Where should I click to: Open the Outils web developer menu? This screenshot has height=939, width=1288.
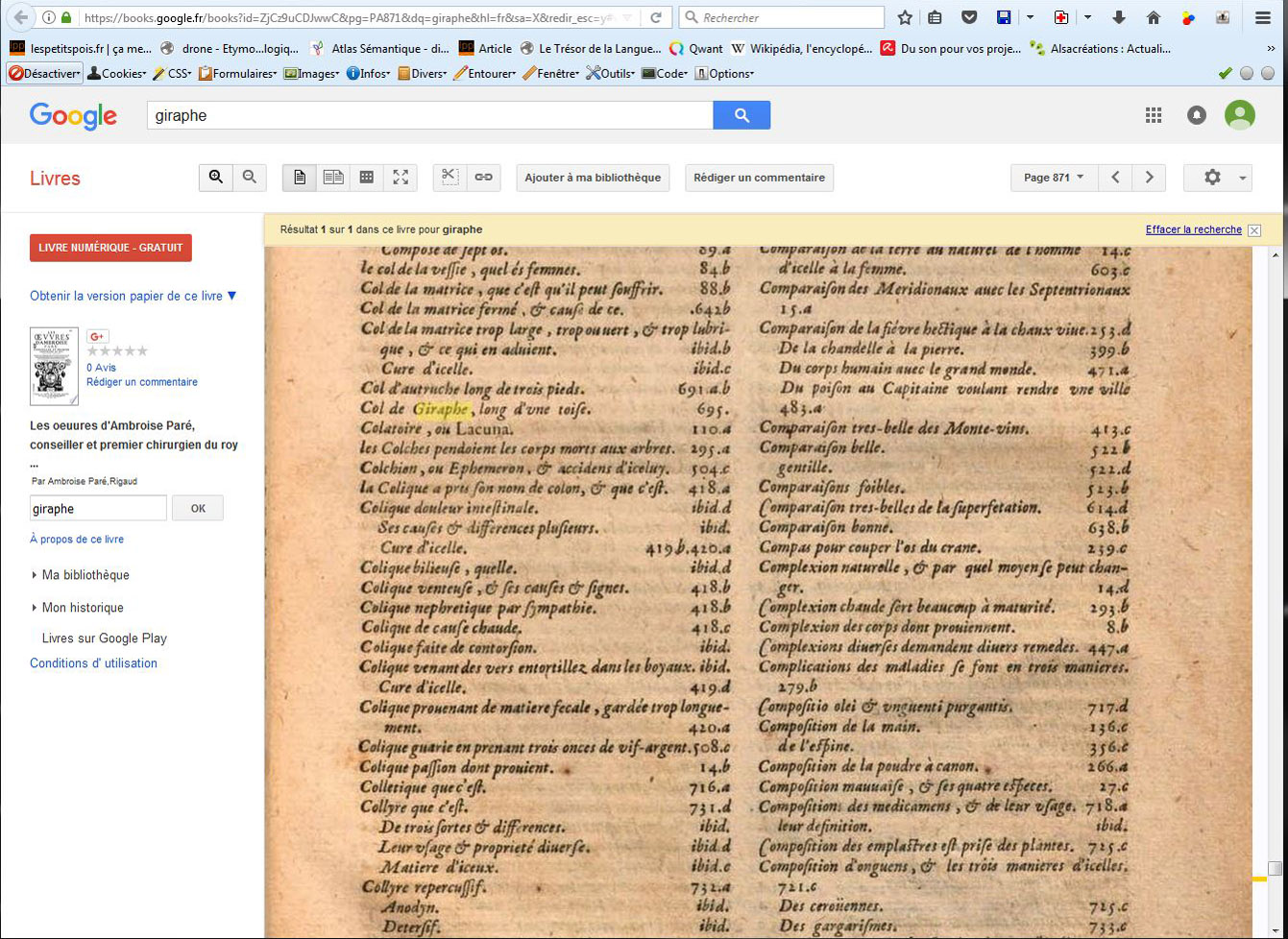click(611, 74)
